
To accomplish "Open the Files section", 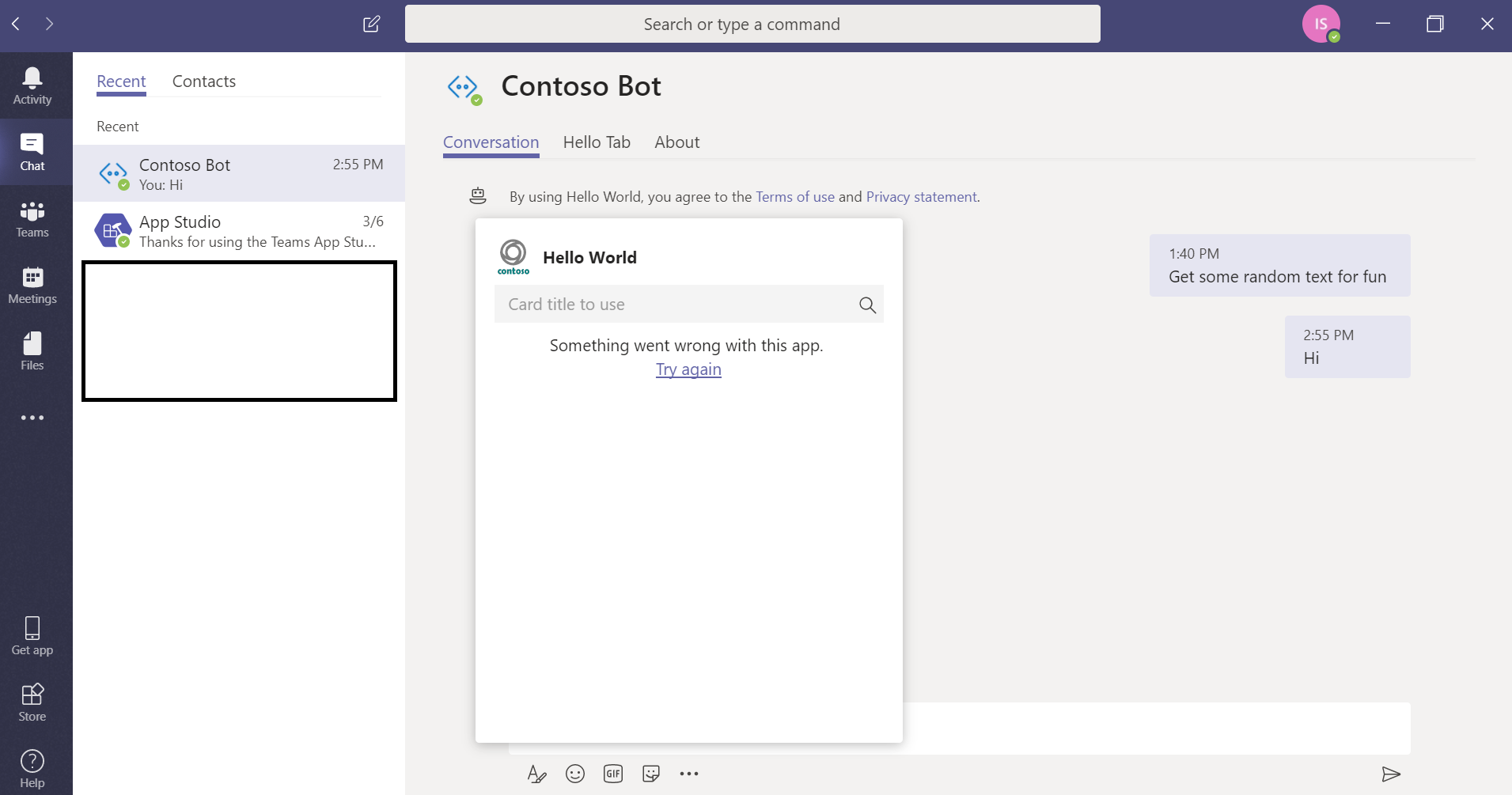I will tap(32, 350).
